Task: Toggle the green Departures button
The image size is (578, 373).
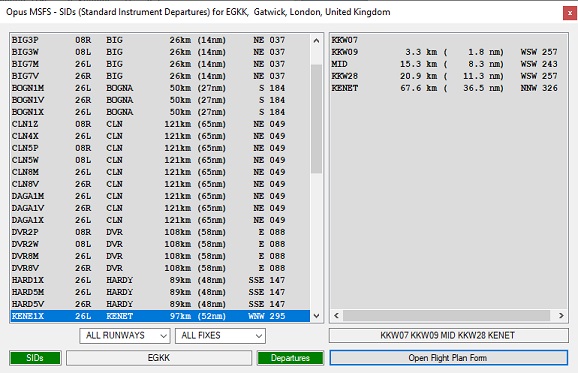Action: pos(290,358)
